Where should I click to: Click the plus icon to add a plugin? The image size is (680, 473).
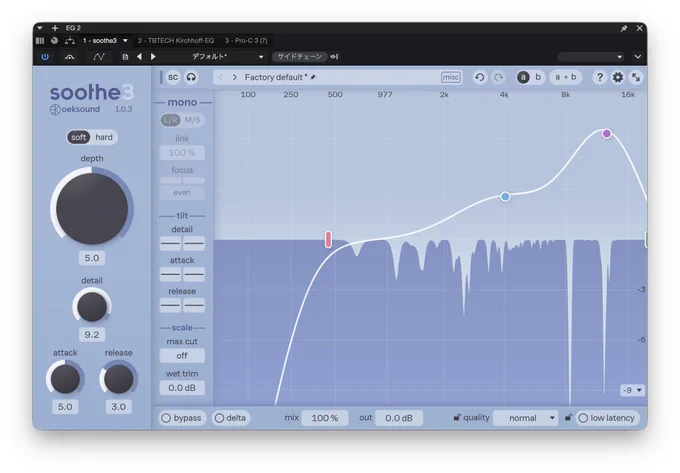pyautogui.click(x=55, y=28)
